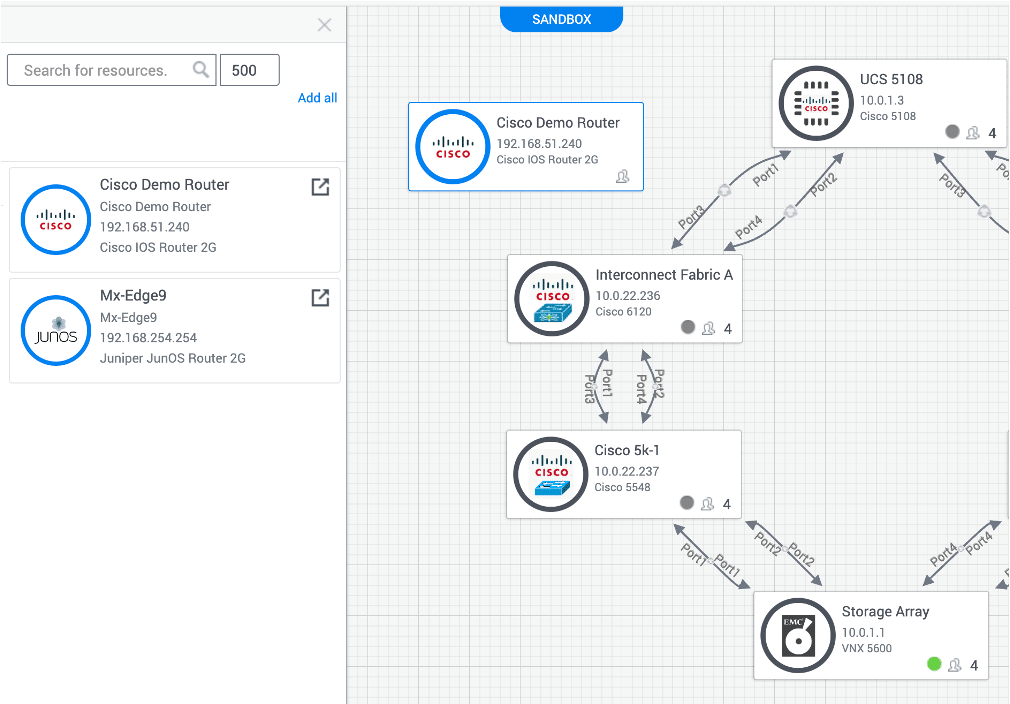The width and height of the screenshot is (1010, 704).
Task: Click the results limit field showing 500
Action: point(250,70)
